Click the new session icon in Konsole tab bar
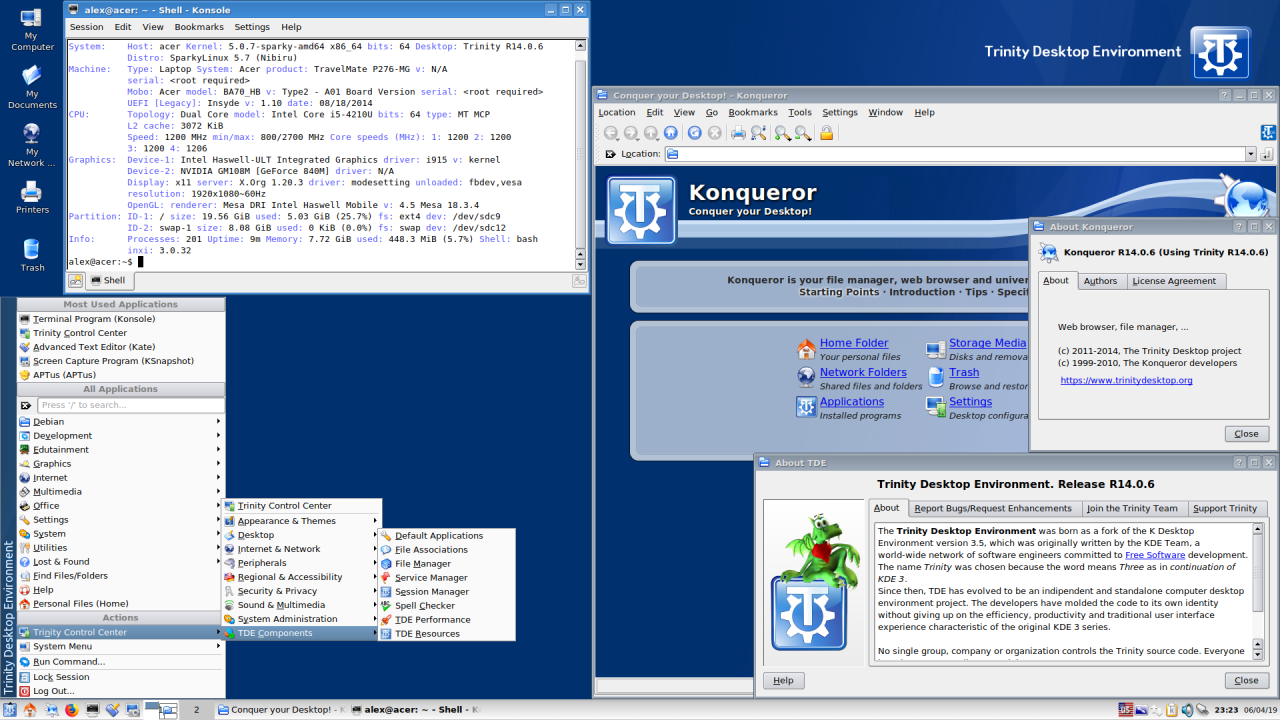Image resolution: width=1280 pixels, height=720 pixels. [x=76, y=281]
